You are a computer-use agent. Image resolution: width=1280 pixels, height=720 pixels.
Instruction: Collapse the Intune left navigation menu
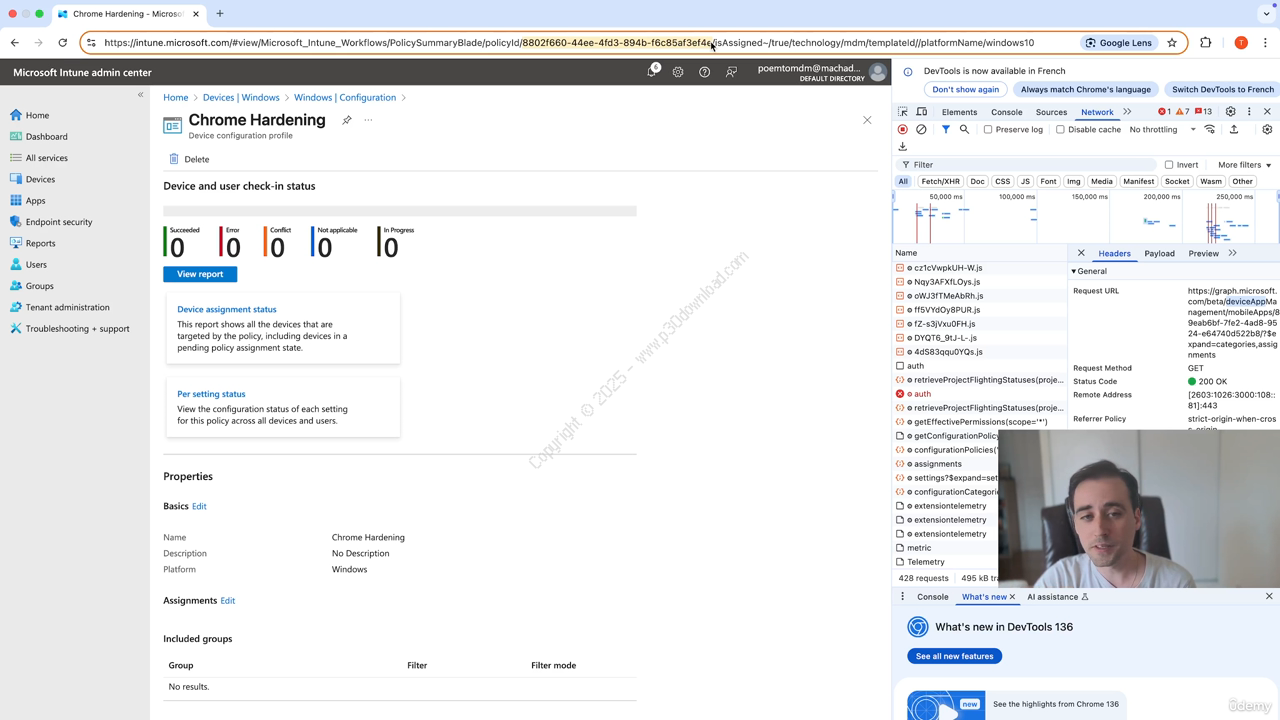pos(140,95)
